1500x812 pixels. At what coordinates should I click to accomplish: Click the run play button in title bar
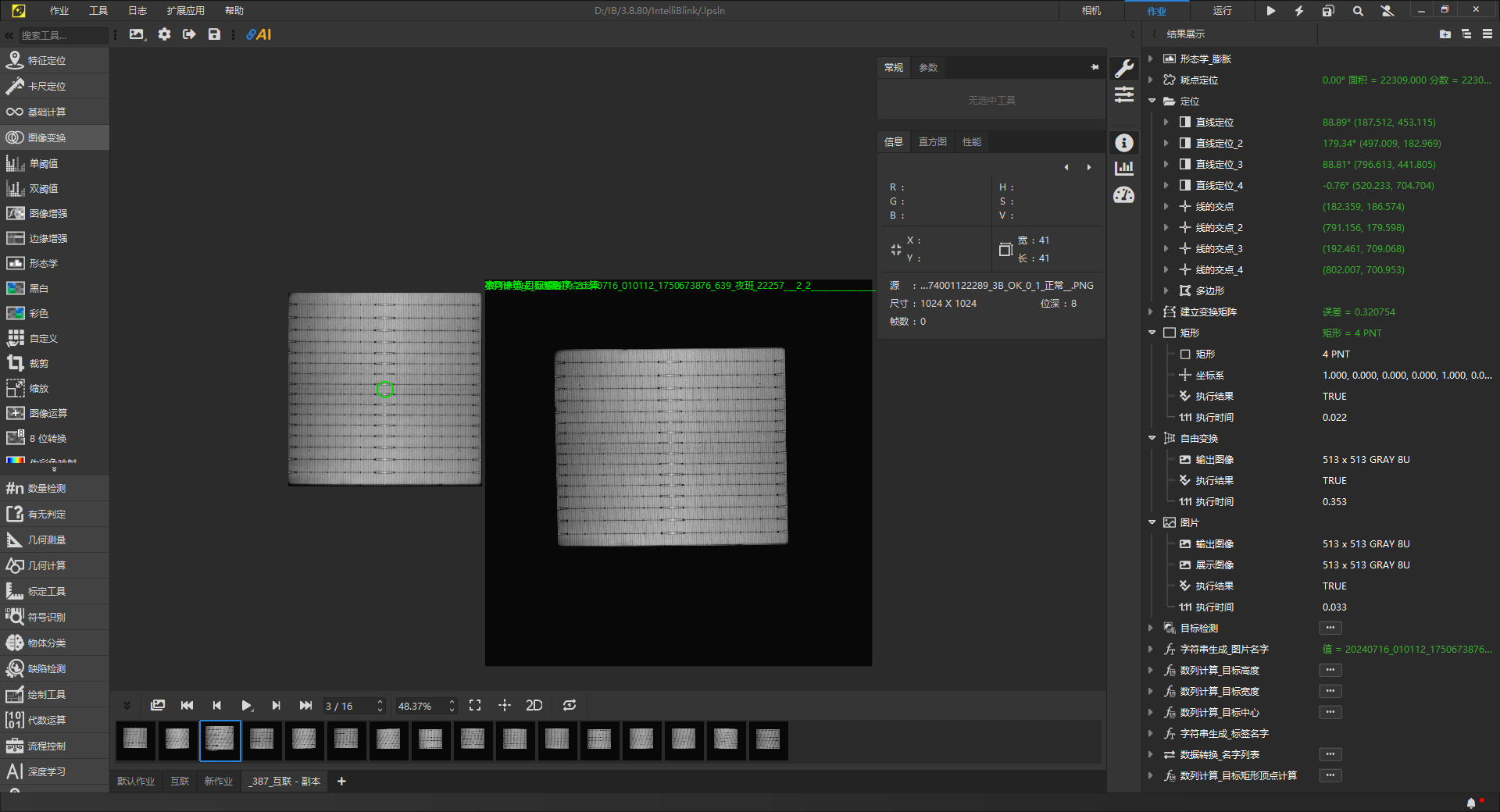[1271, 11]
